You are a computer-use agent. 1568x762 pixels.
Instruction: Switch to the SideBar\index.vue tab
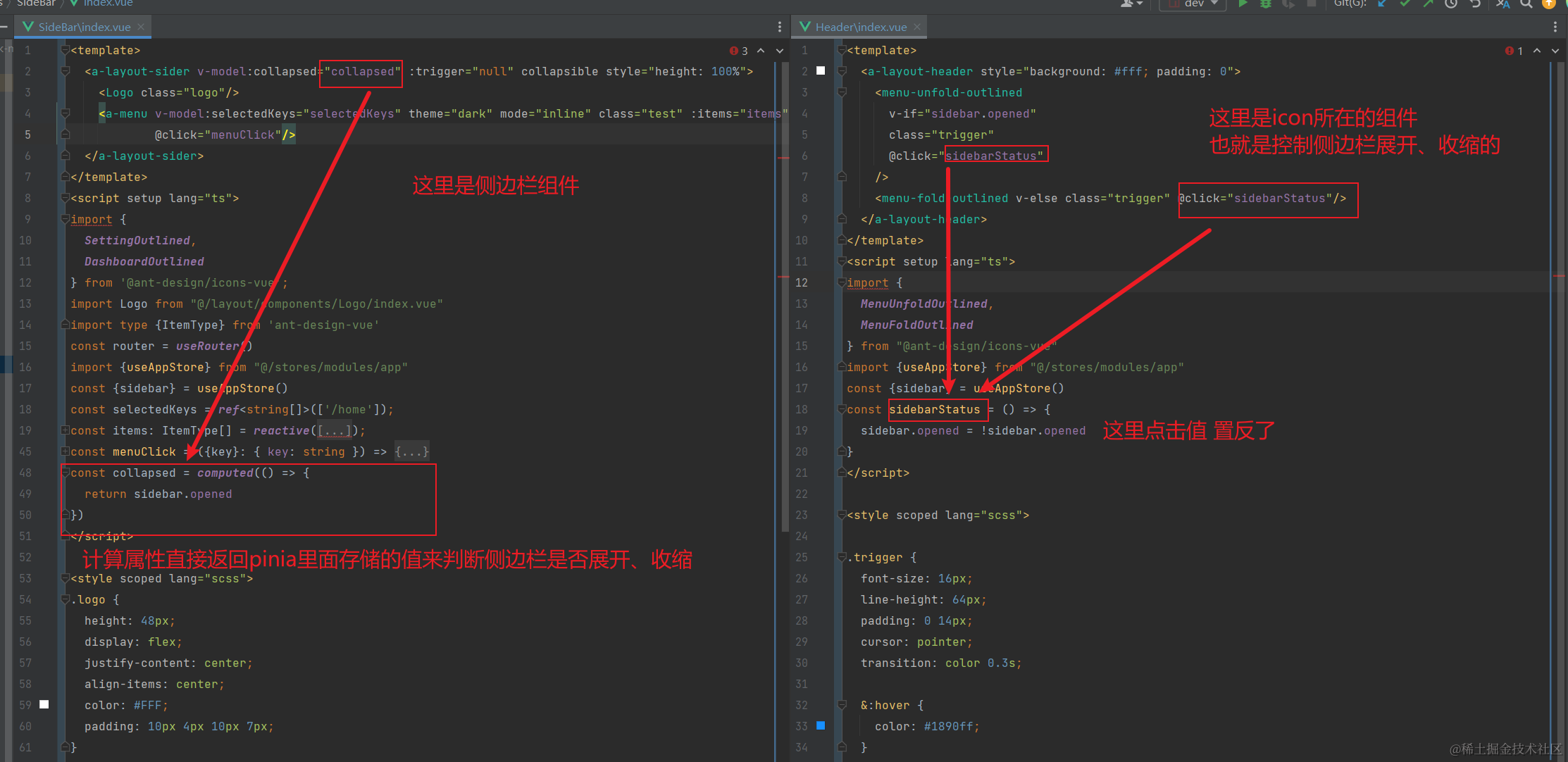pos(84,27)
